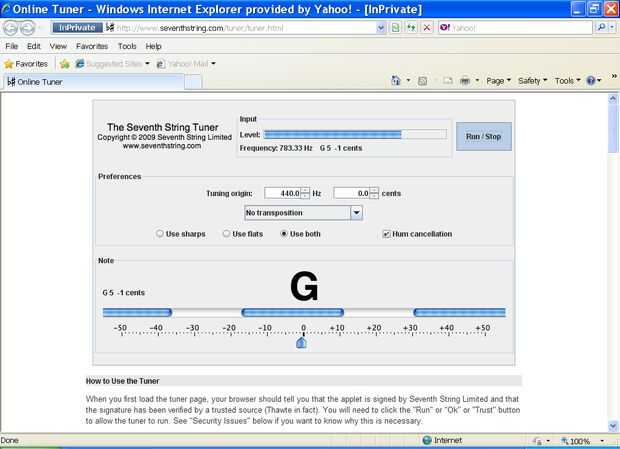Click the protected mode icon in status bar
Viewport: 620px width, 449px height.
[x=537, y=441]
